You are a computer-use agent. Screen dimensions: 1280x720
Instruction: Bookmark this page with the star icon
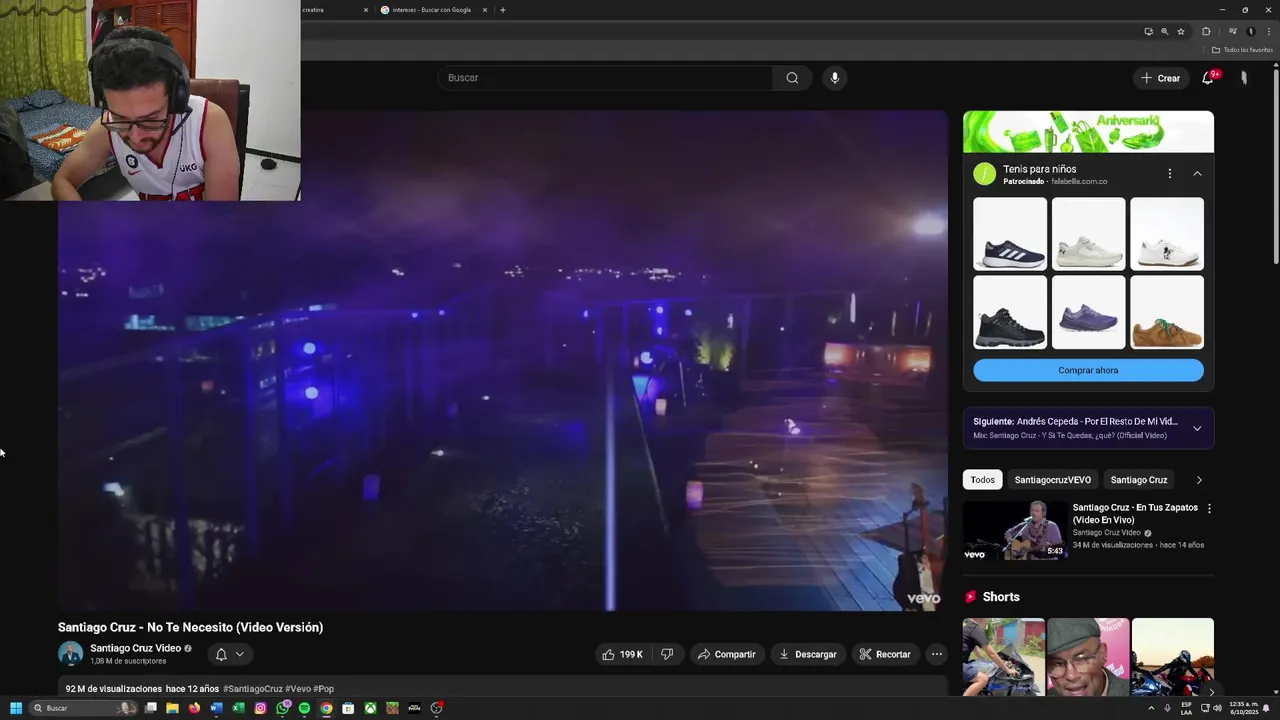coord(1180,31)
